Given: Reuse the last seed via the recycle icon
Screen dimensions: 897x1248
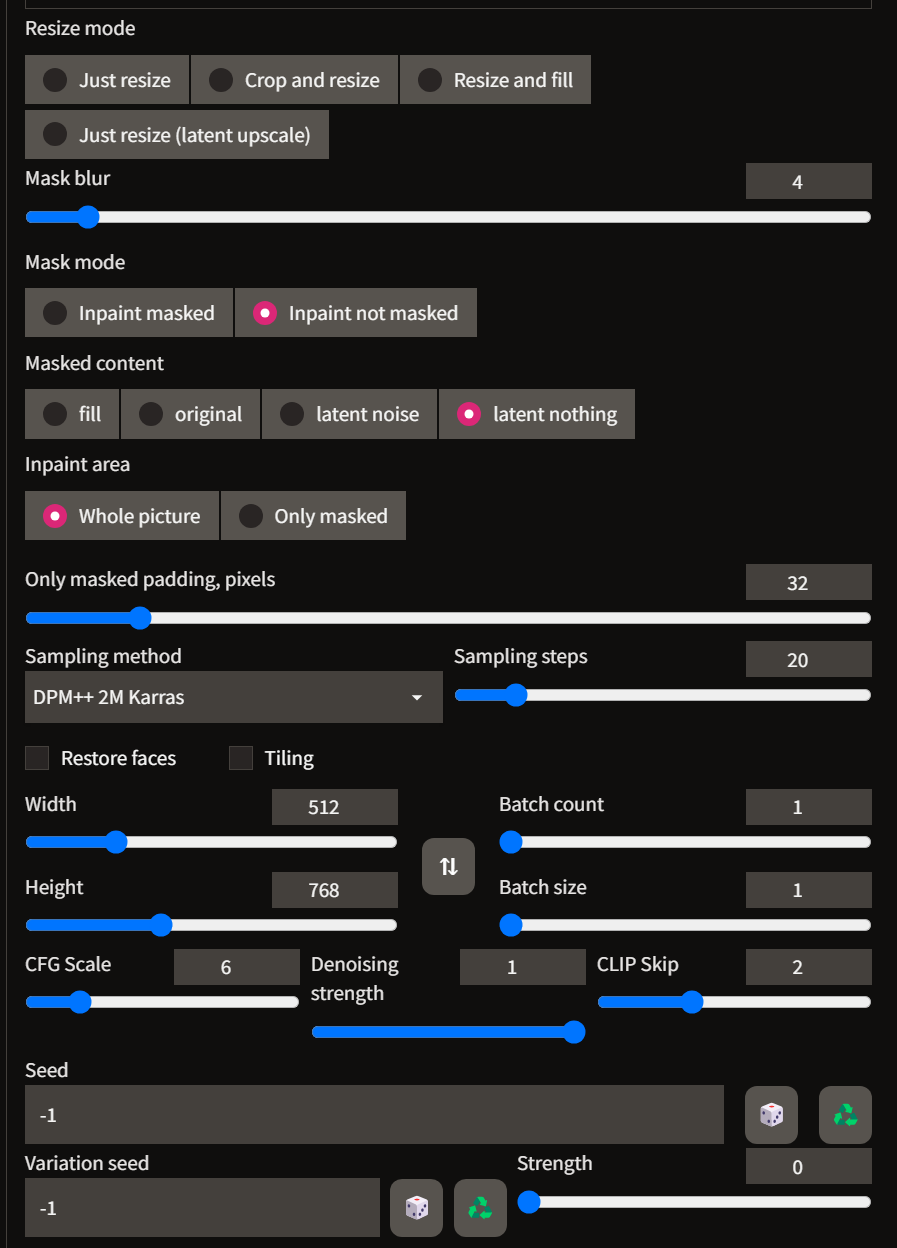Looking at the screenshot, I should 844,1114.
